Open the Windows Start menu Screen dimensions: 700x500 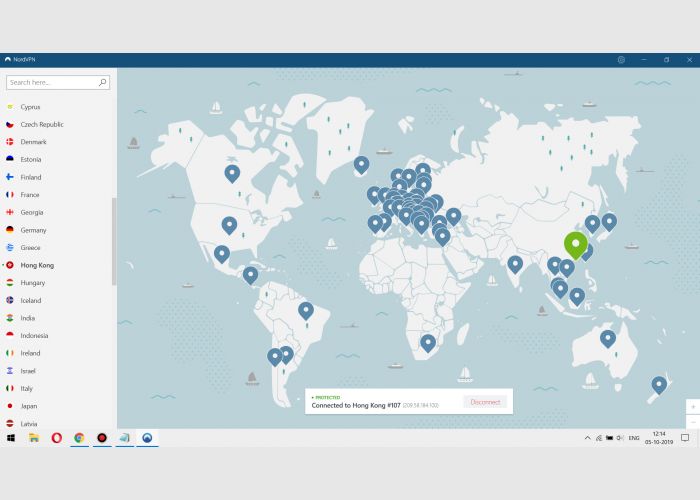pyautogui.click(x=11, y=438)
